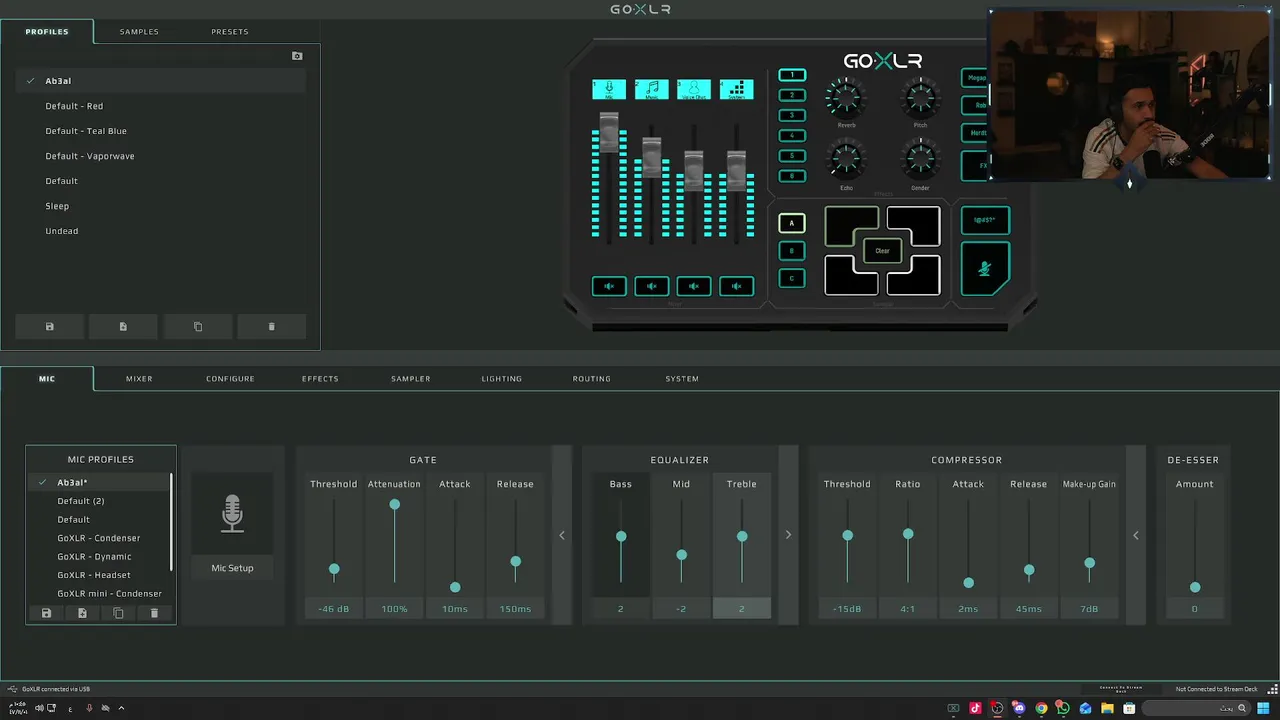The height and width of the screenshot is (720, 1280).
Task: Select sampler bank C
Action: point(791,279)
